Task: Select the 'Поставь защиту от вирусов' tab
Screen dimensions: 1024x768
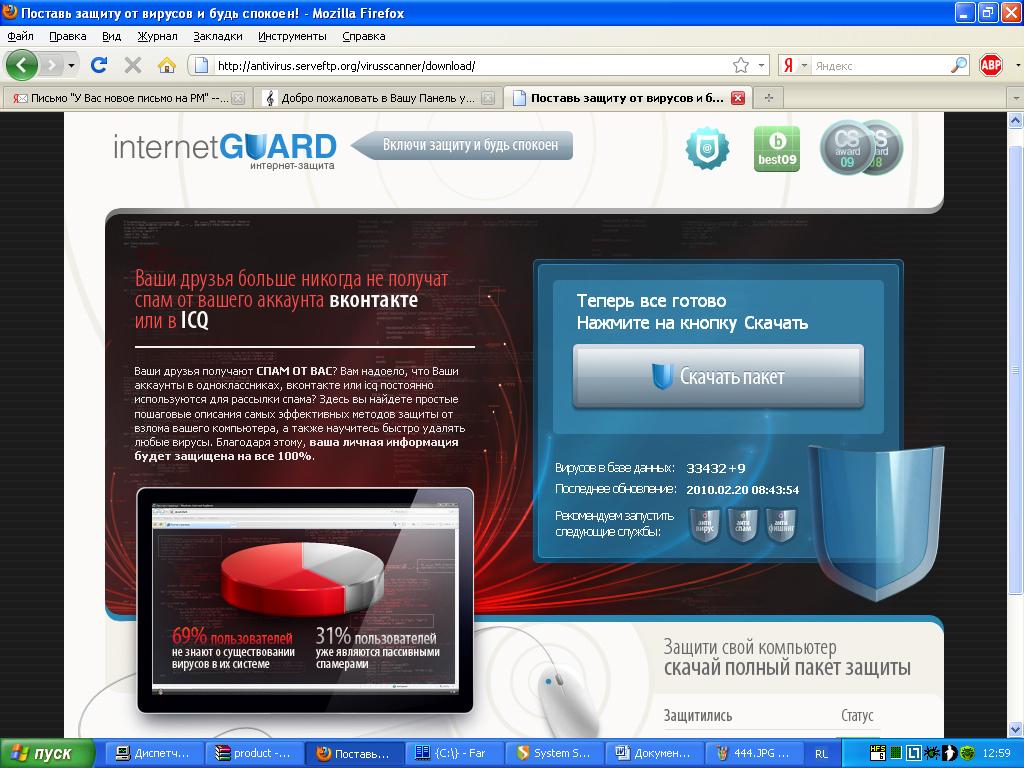Action: 628,98
